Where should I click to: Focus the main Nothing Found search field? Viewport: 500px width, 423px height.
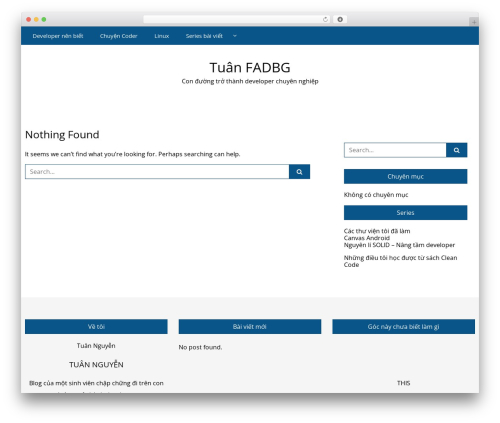[157, 172]
